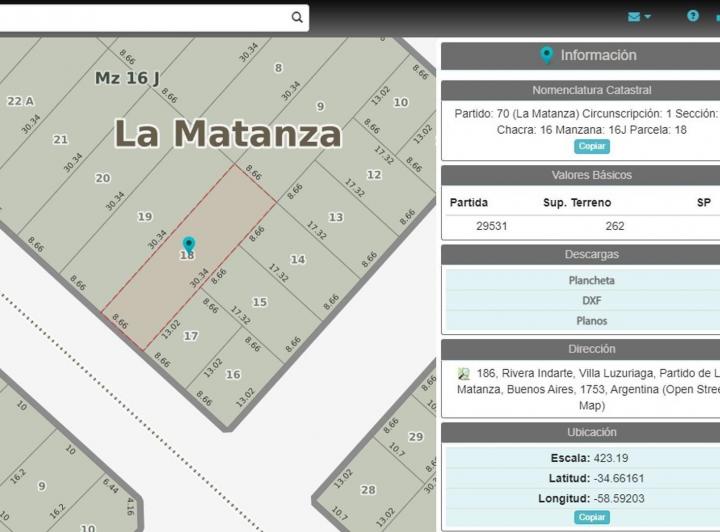Click the Dirección section header
The height and width of the screenshot is (532, 720).
coord(591,349)
